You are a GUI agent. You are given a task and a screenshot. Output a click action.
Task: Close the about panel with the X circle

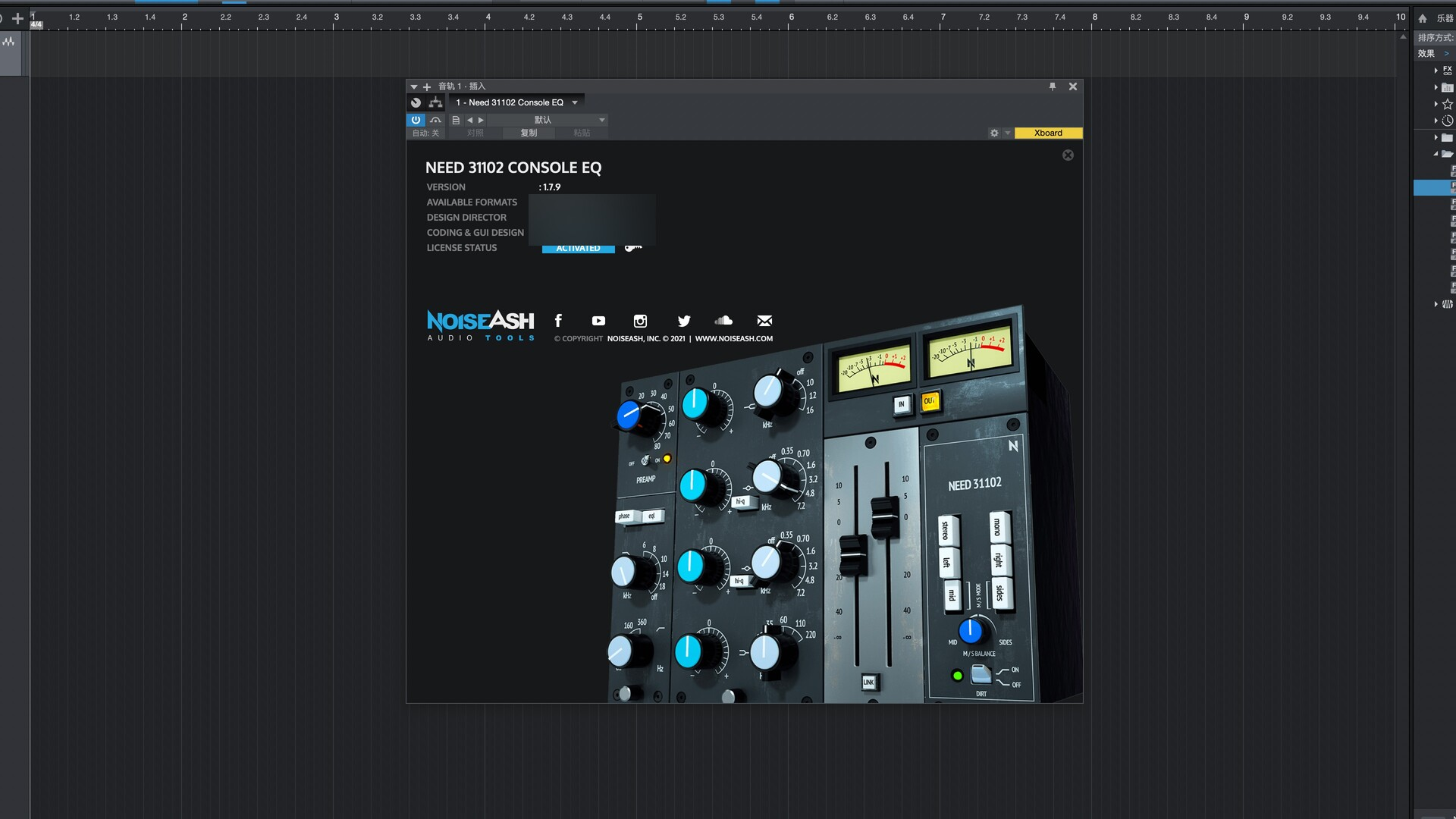tap(1068, 155)
